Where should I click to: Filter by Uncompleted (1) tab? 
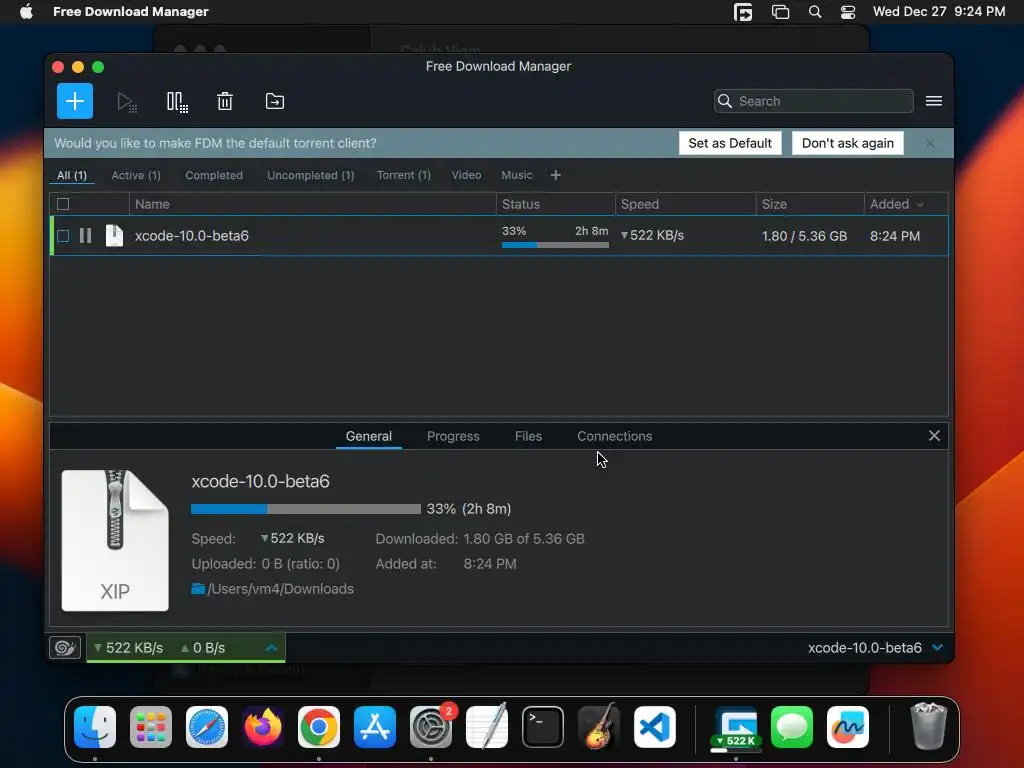[x=310, y=175]
